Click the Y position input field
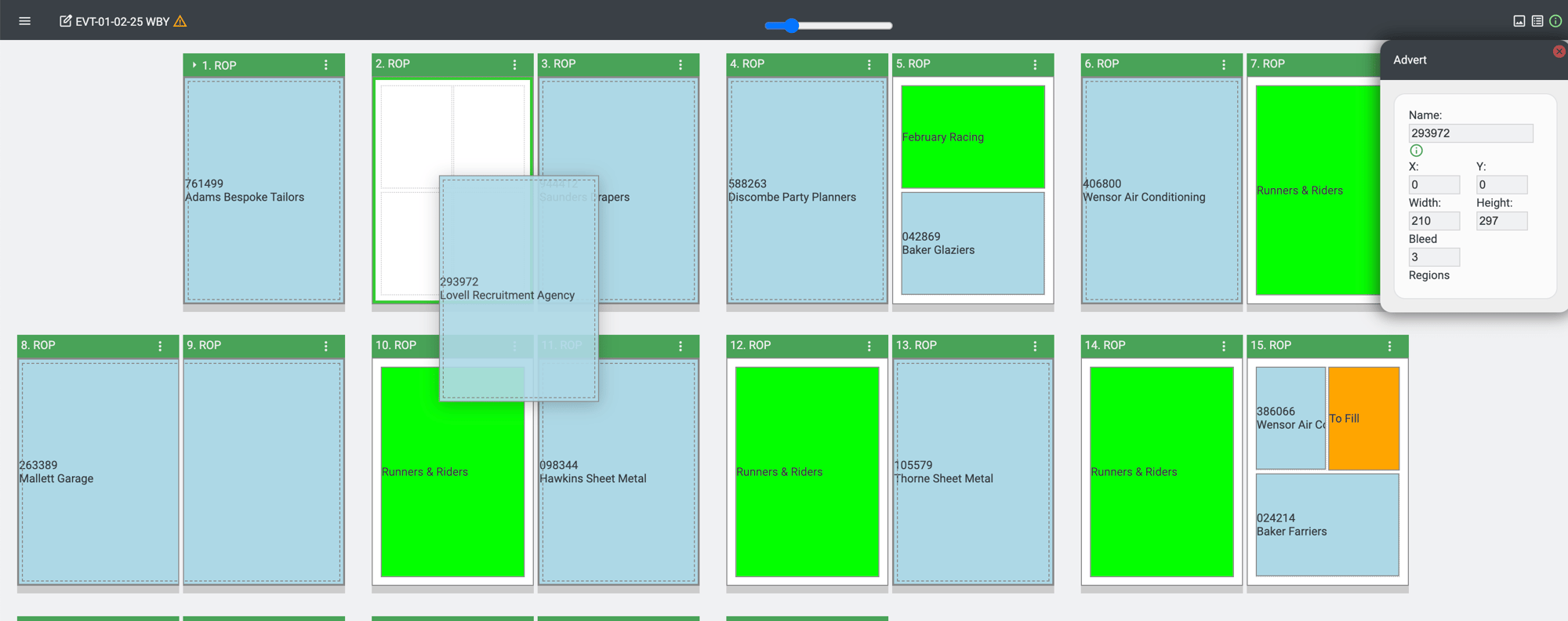This screenshot has height=621, width=1568. click(1501, 185)
